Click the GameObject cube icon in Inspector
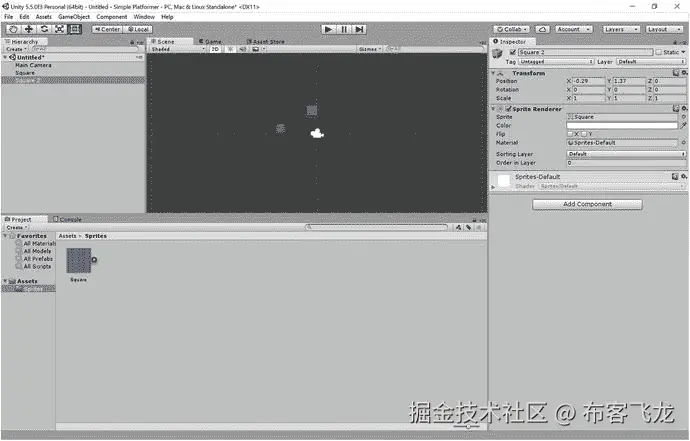The height and width of the screenshot is (441, 690). (x=498, y=54)
